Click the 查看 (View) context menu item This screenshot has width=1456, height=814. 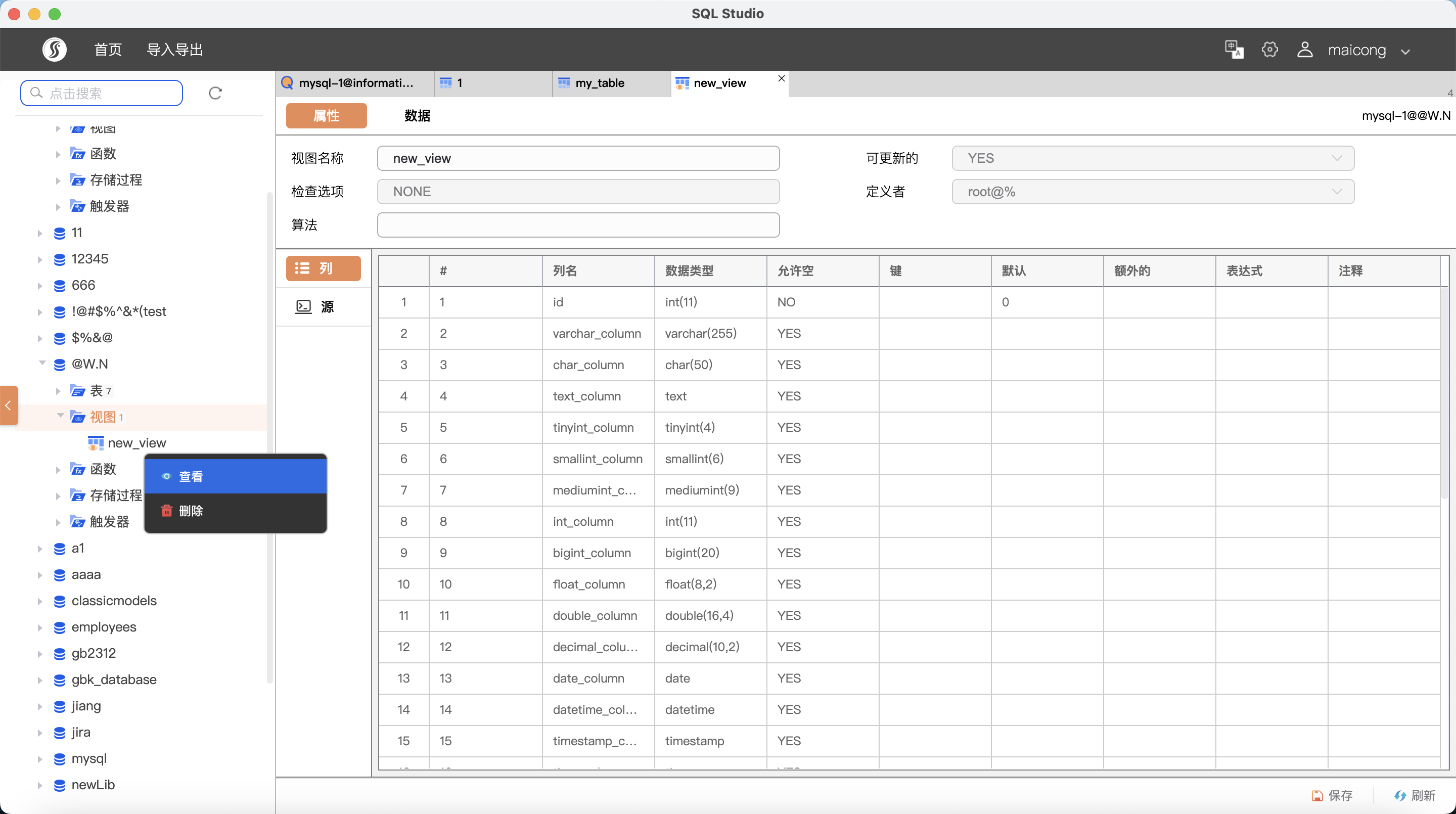point(235,476)
